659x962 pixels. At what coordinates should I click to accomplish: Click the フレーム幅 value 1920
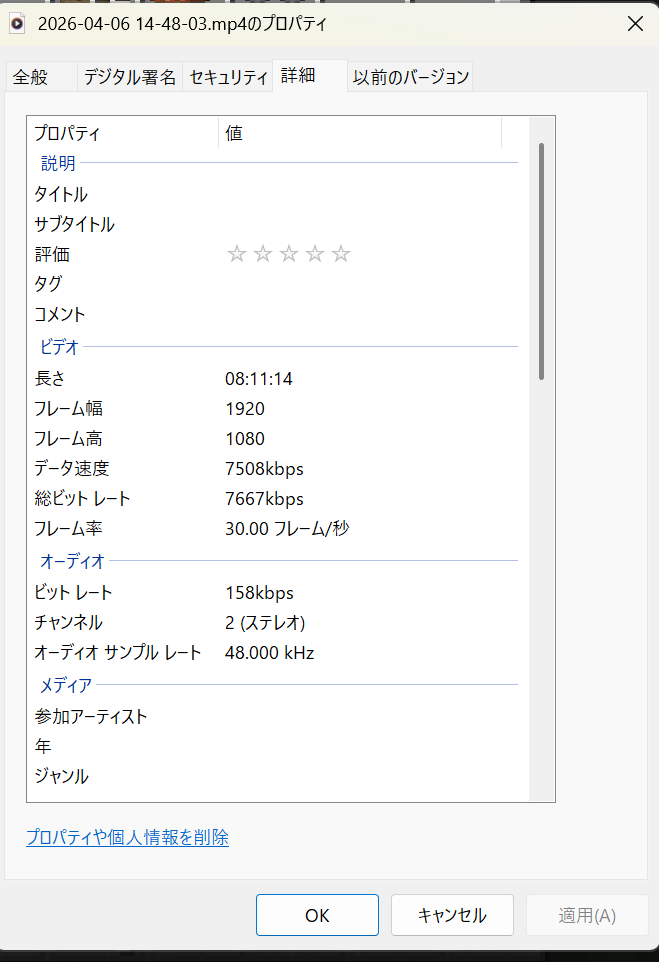245,409
